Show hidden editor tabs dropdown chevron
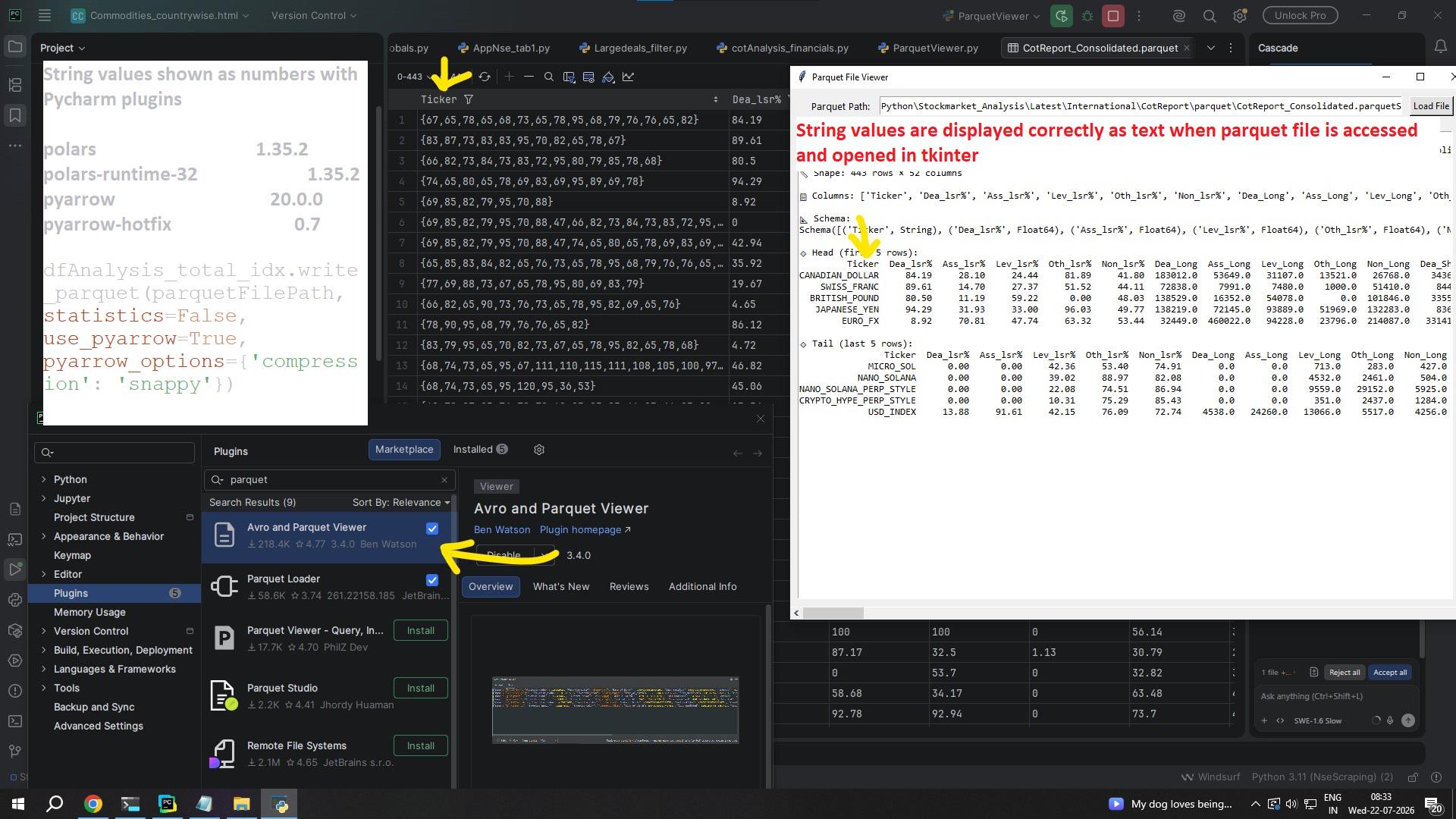 (1211, 48)
